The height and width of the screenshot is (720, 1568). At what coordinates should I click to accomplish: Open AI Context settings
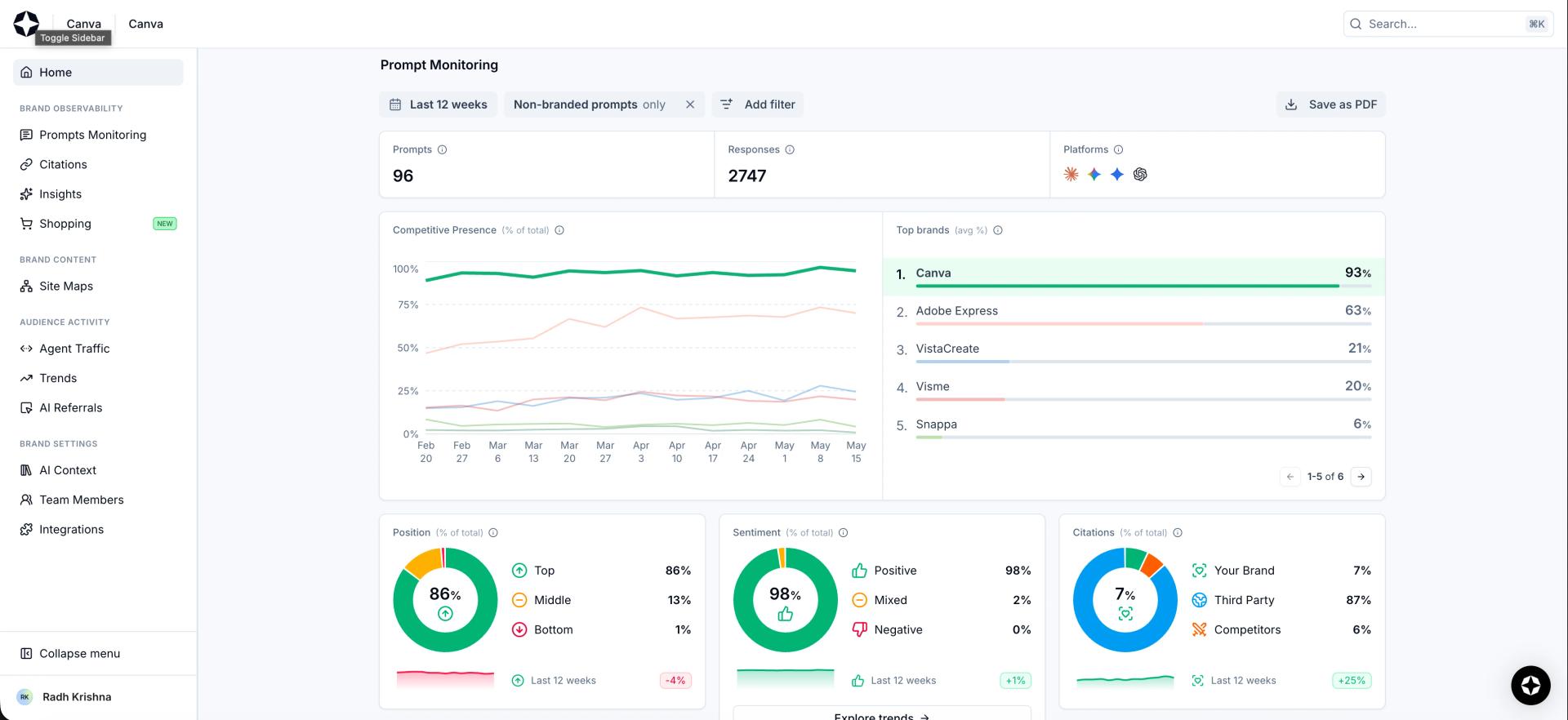[x=98, y=470]
